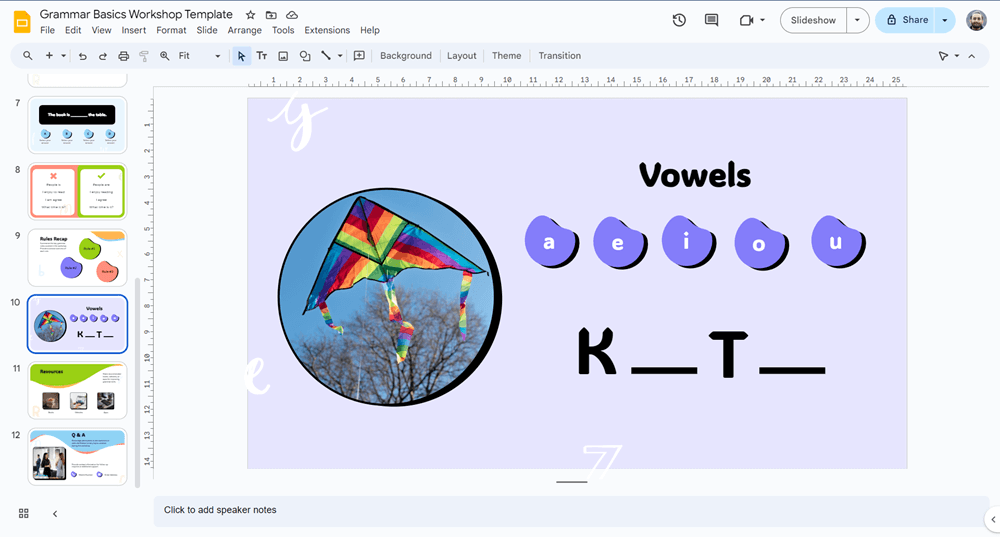The width and height of the screenshot is (1000, 537).
Task: Expand the Share options dropdown arrow
Action: (x=944, y=20)
